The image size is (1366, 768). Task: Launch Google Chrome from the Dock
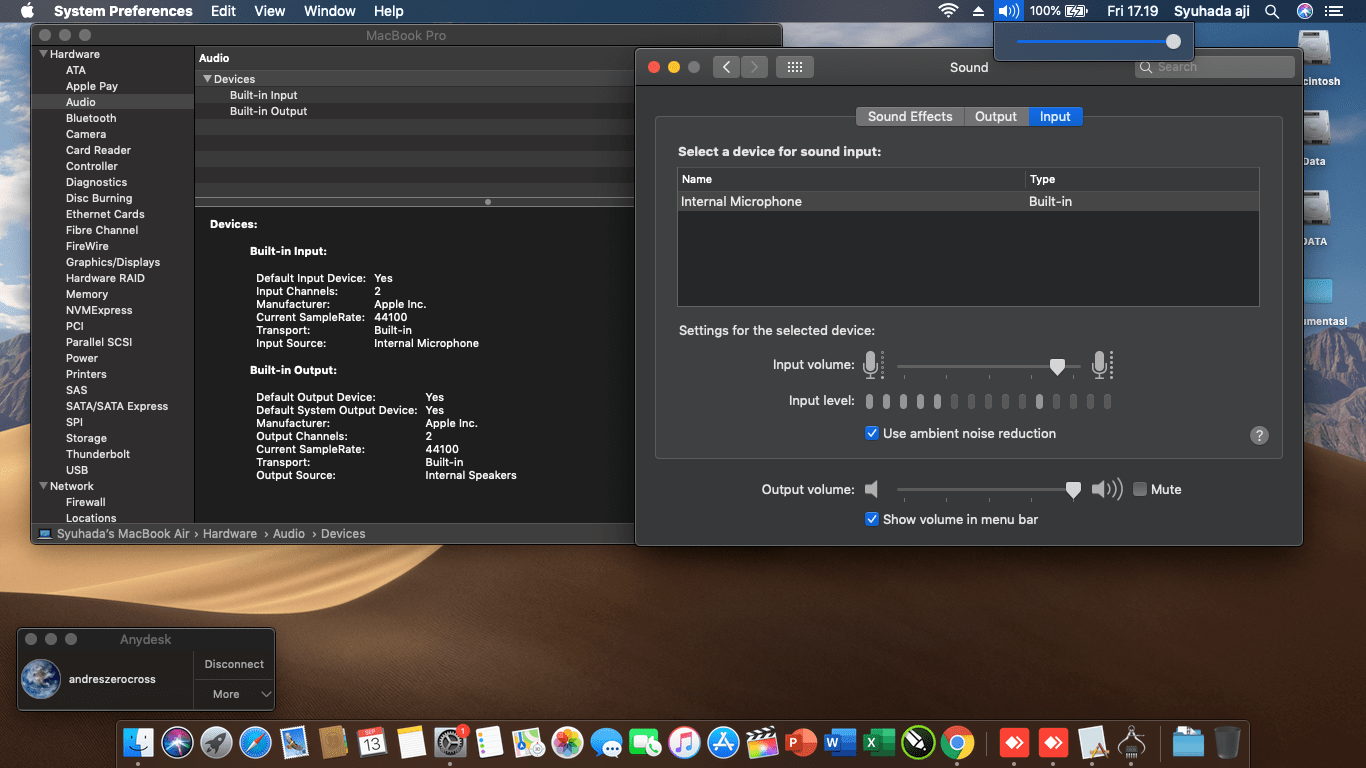tap(957, 742)
